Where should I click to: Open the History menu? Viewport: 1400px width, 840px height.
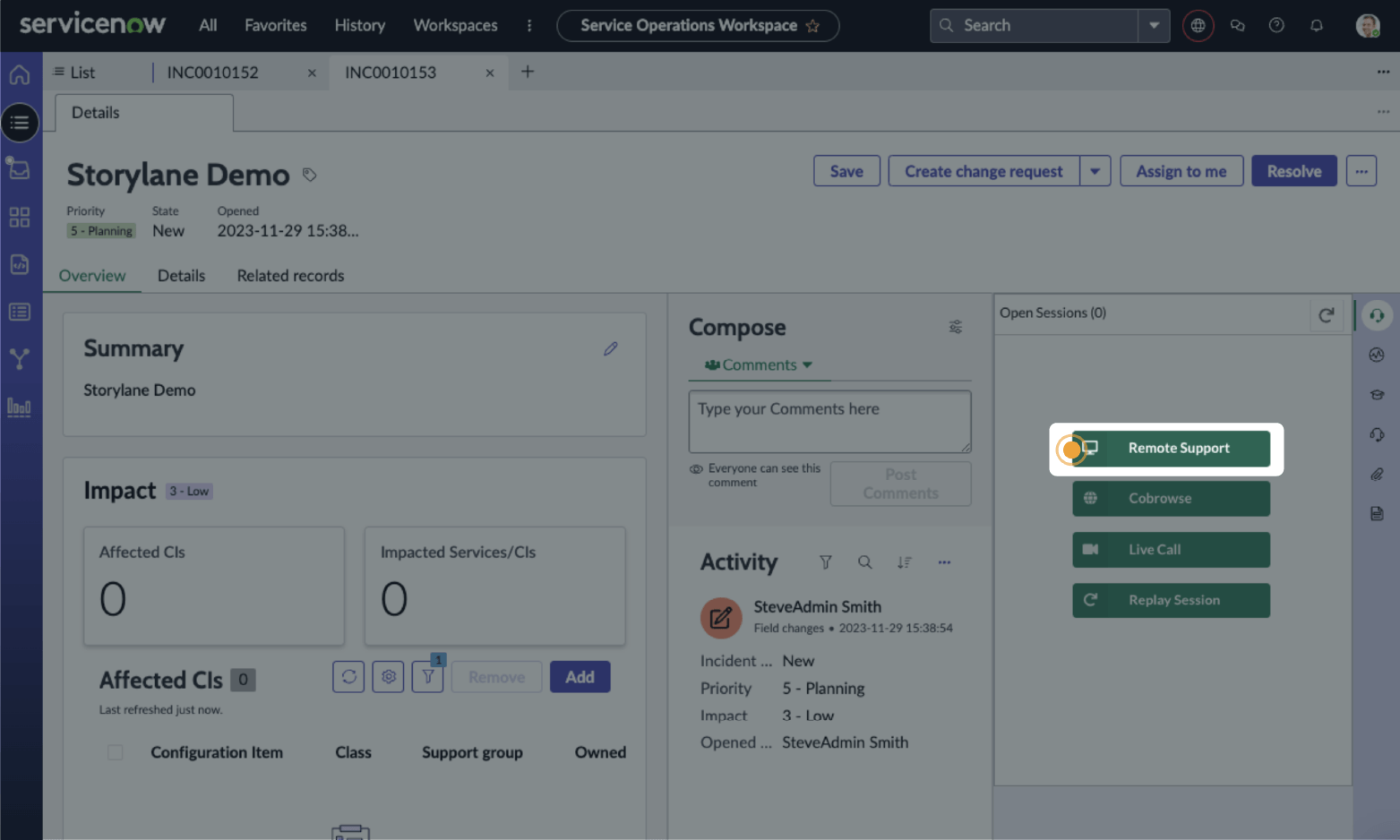(360, 25)
